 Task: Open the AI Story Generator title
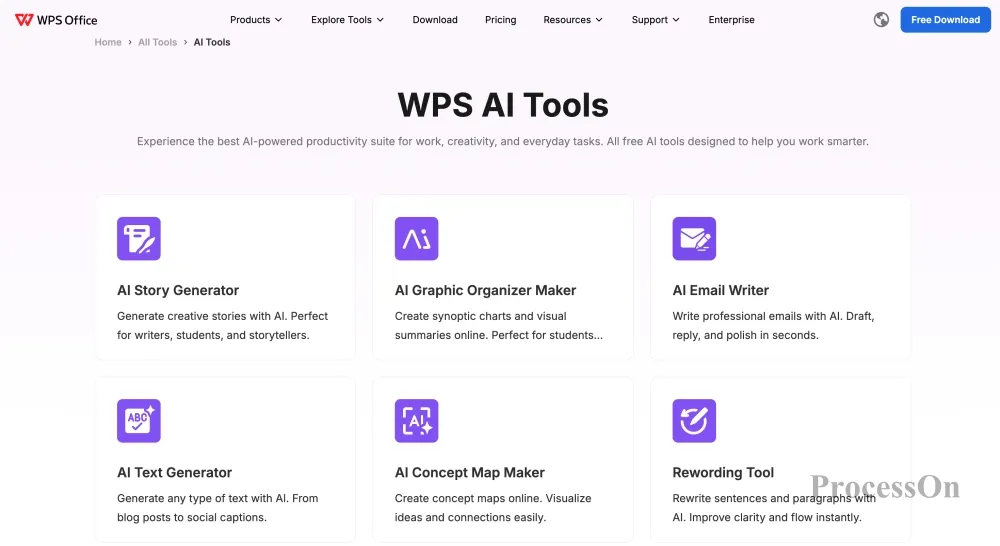(178, 290)
